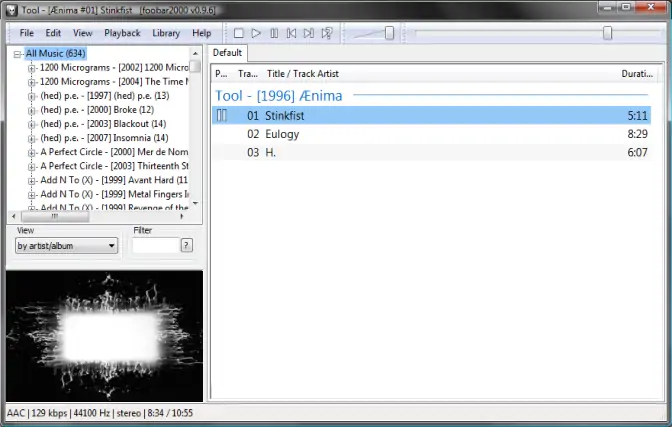Click the Playing column header
Screen dimensions: 672x427
pyautogui.click(x=221, y=74)
